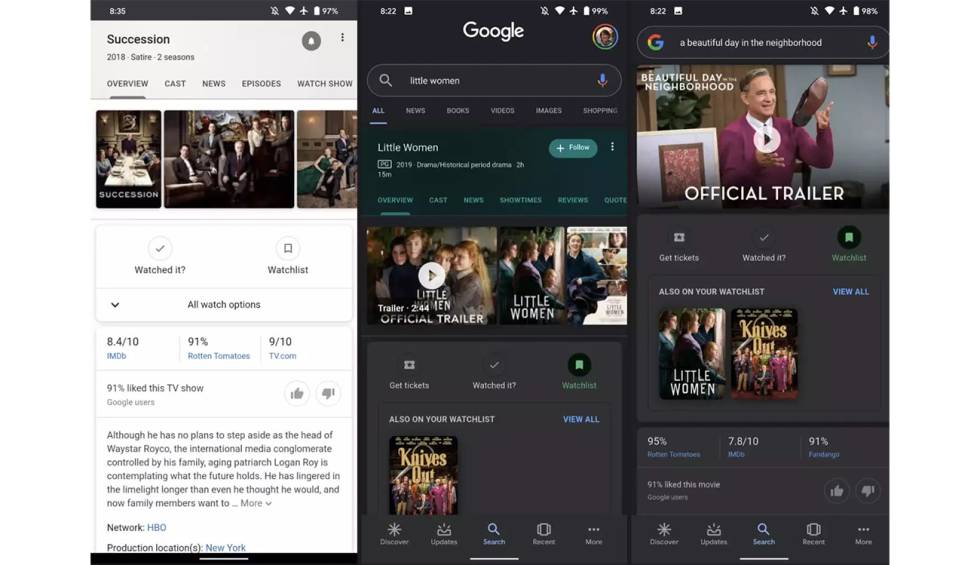Viewport: 980px width, 565px height.
Task: Toggle Watched it? for Little Women
Action: [x=494, y=365]
